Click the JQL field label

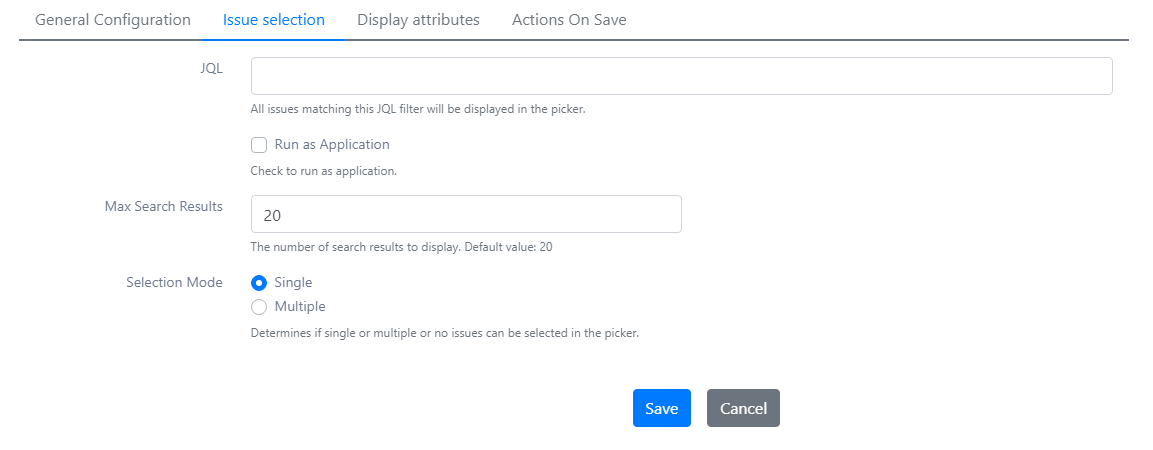click(211, 68)
